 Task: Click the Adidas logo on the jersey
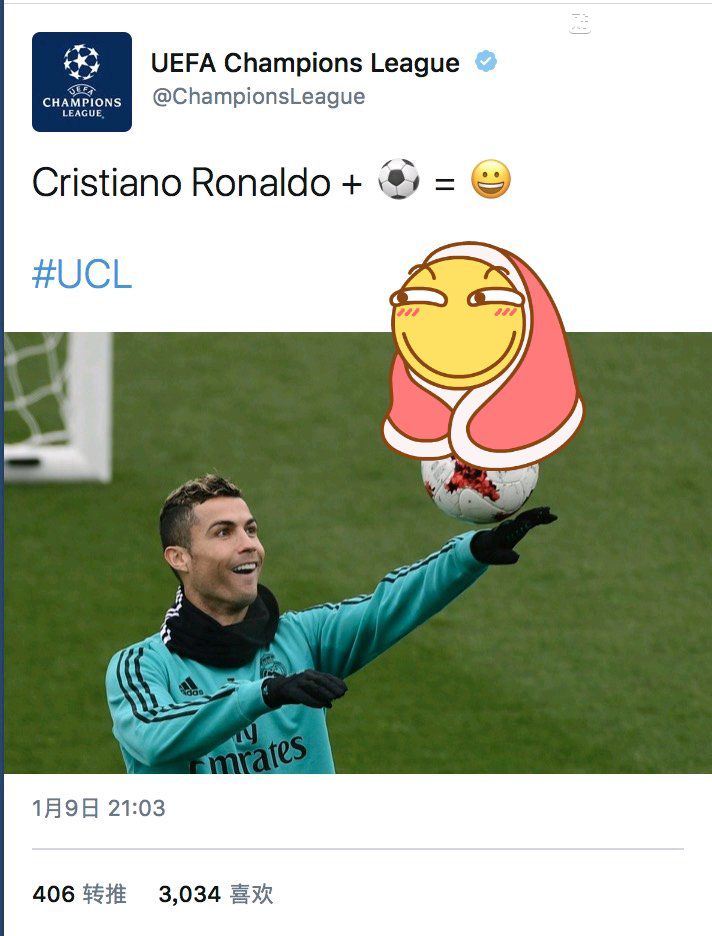191,687
